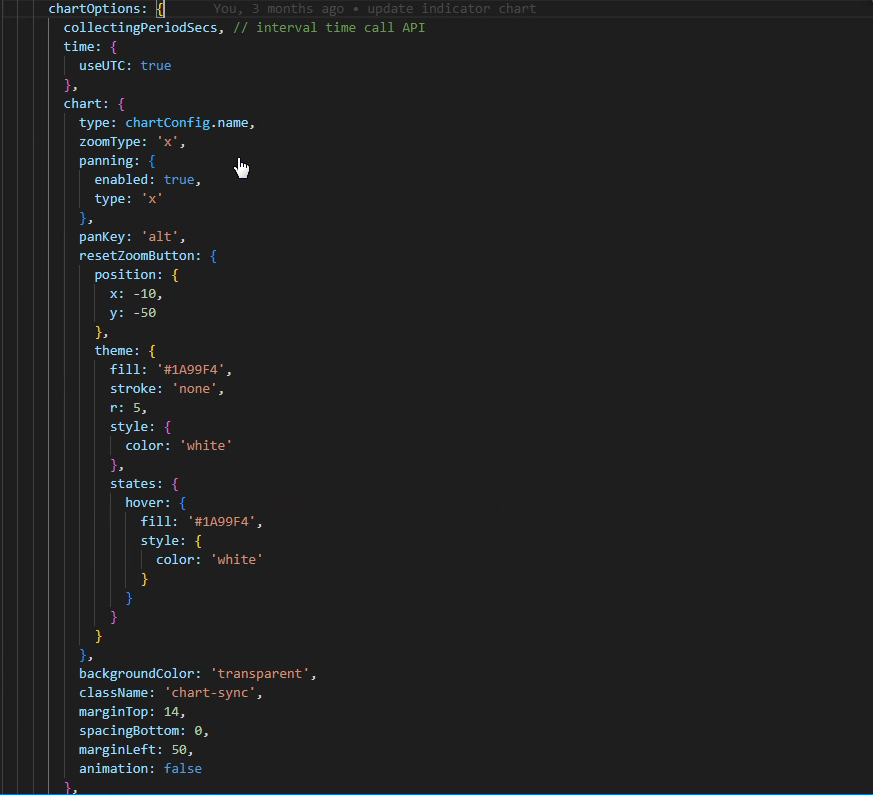Click the 'time:' property line

tap(90, 47)
